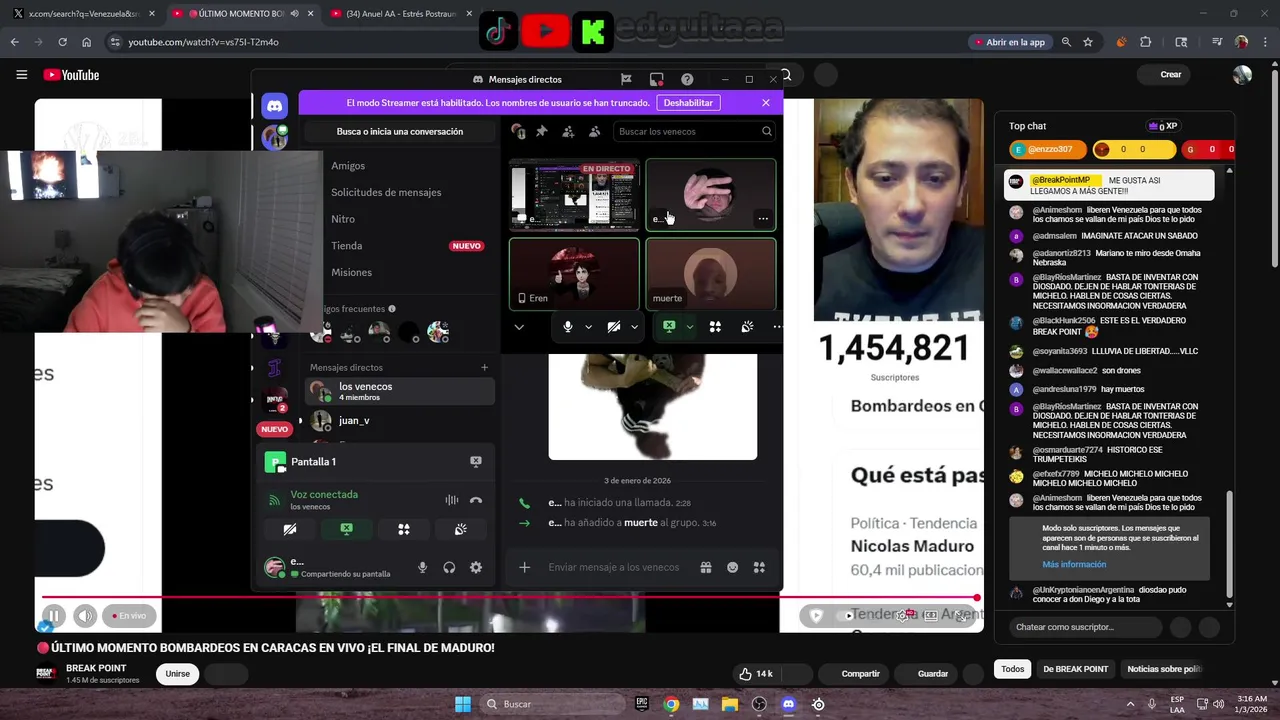Show member list of los venecos
Screen dimensions: 1280x720
tap(595, 131)
